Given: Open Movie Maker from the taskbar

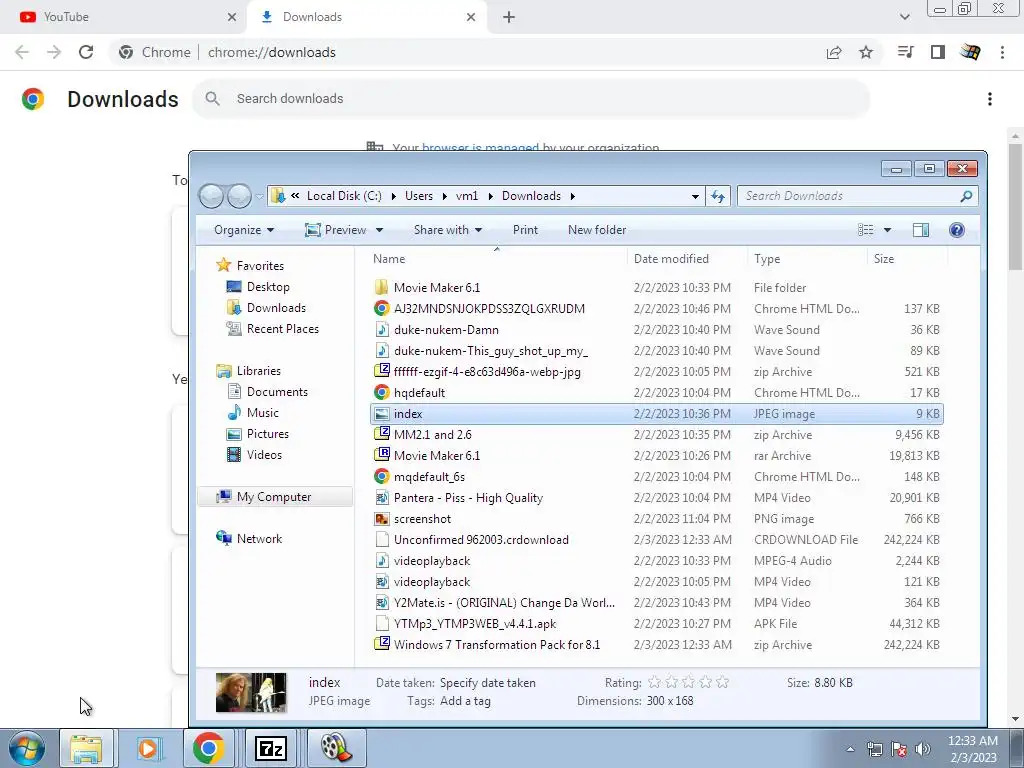Looking at the screenshot, I should pyautogui.click(x=336, y=748).
